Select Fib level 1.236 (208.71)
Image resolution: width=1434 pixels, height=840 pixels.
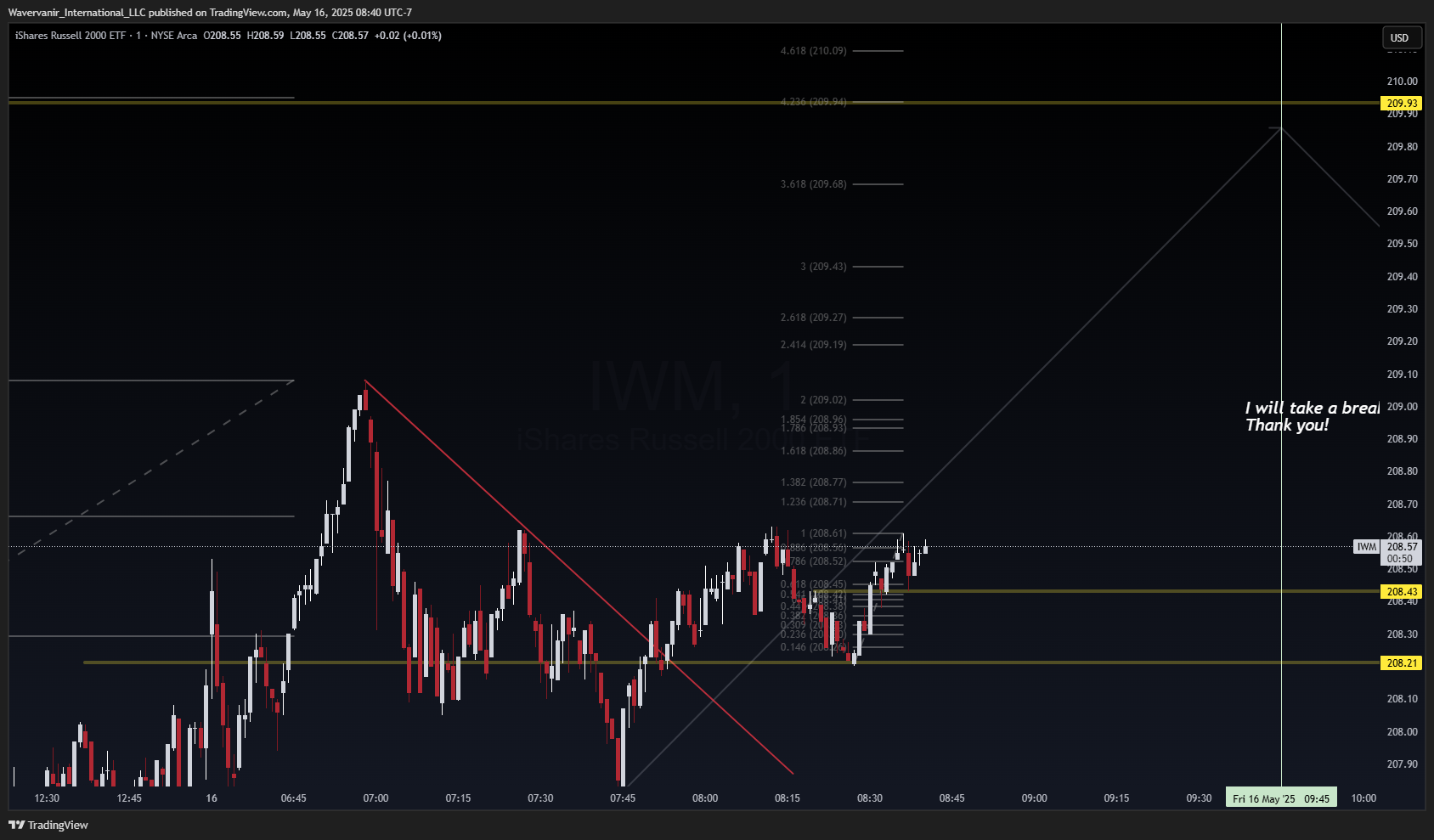813,502
